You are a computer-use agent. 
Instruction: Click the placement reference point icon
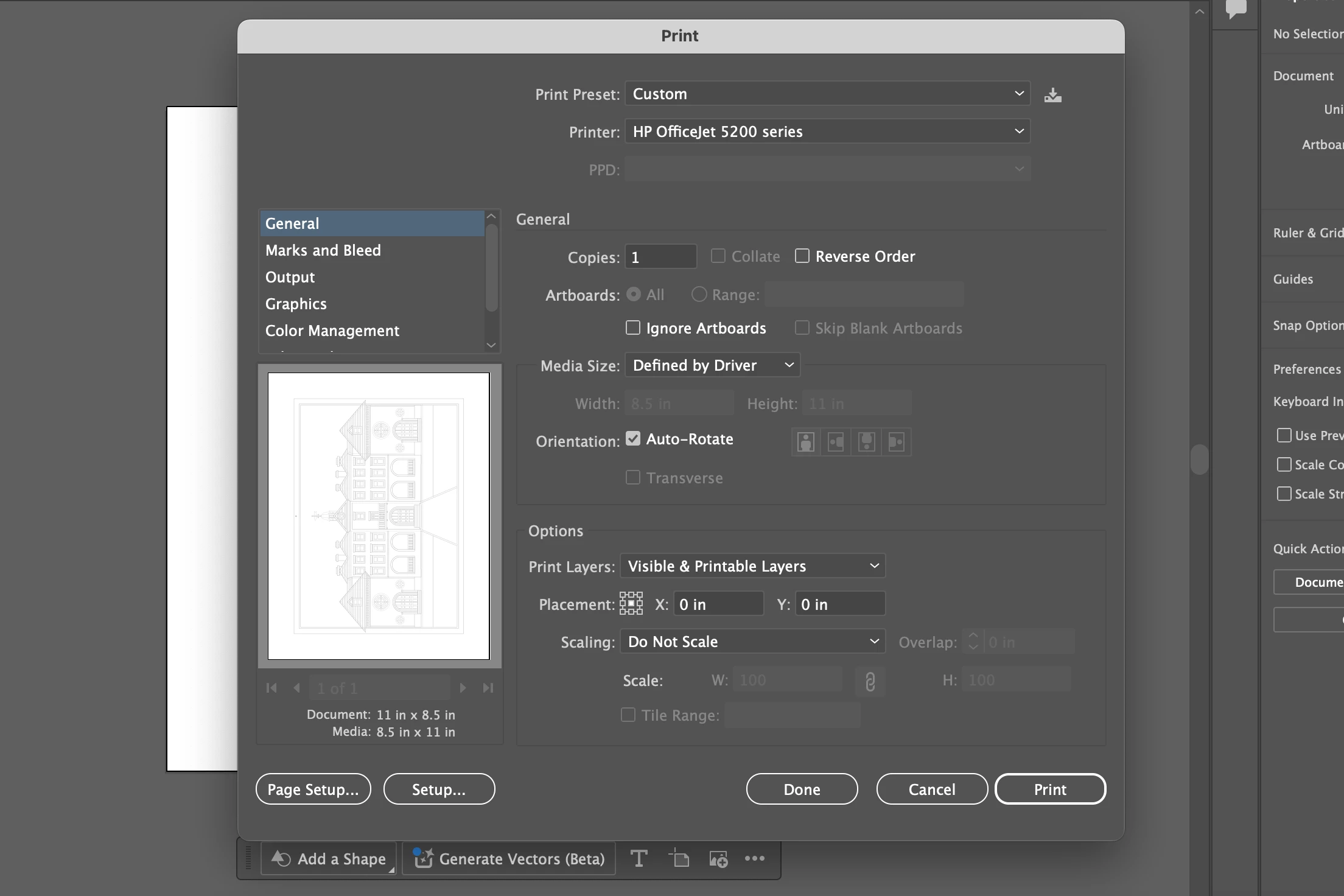(631, 604)
